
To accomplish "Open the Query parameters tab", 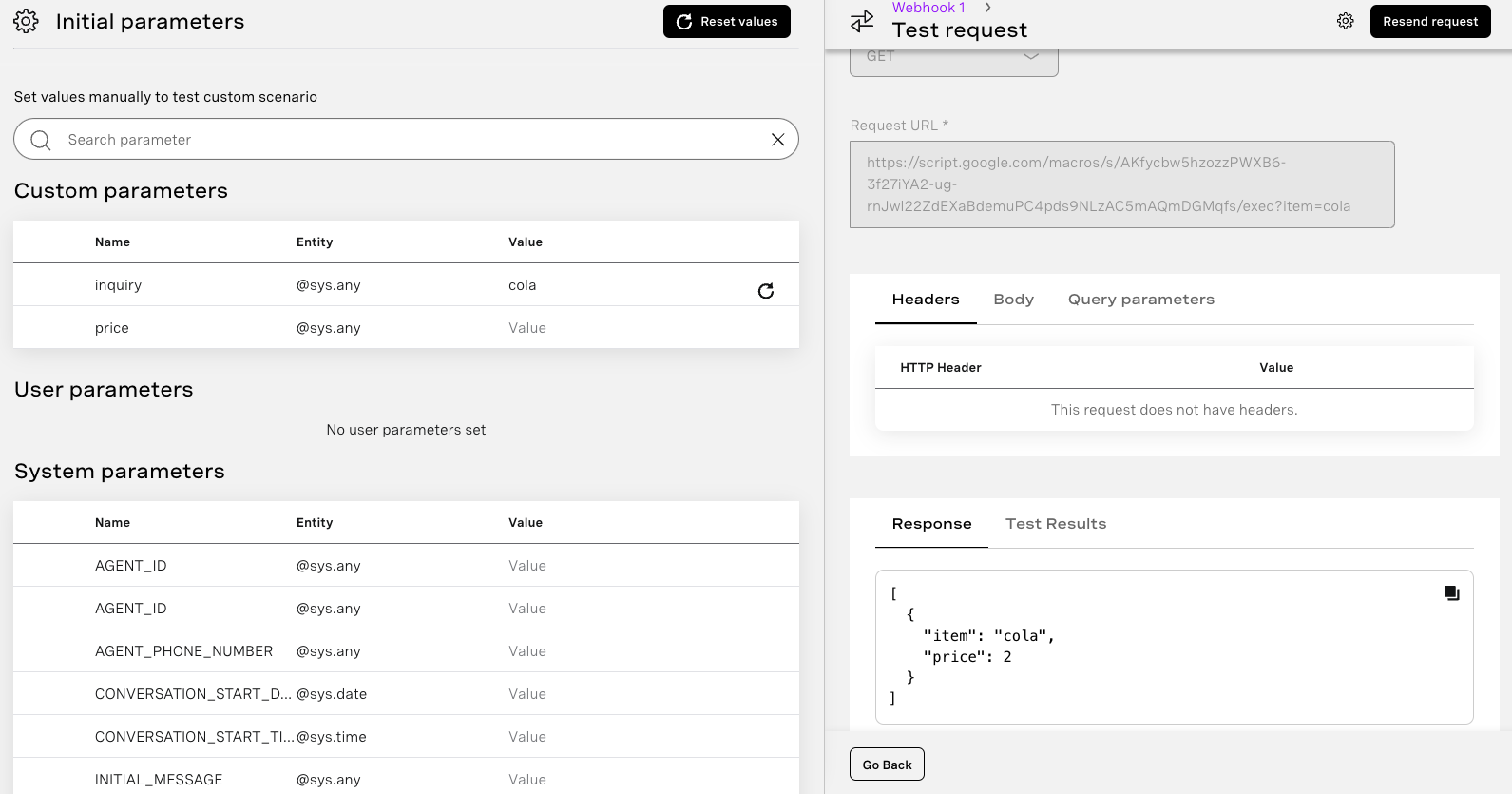I will click(1141, 300).
